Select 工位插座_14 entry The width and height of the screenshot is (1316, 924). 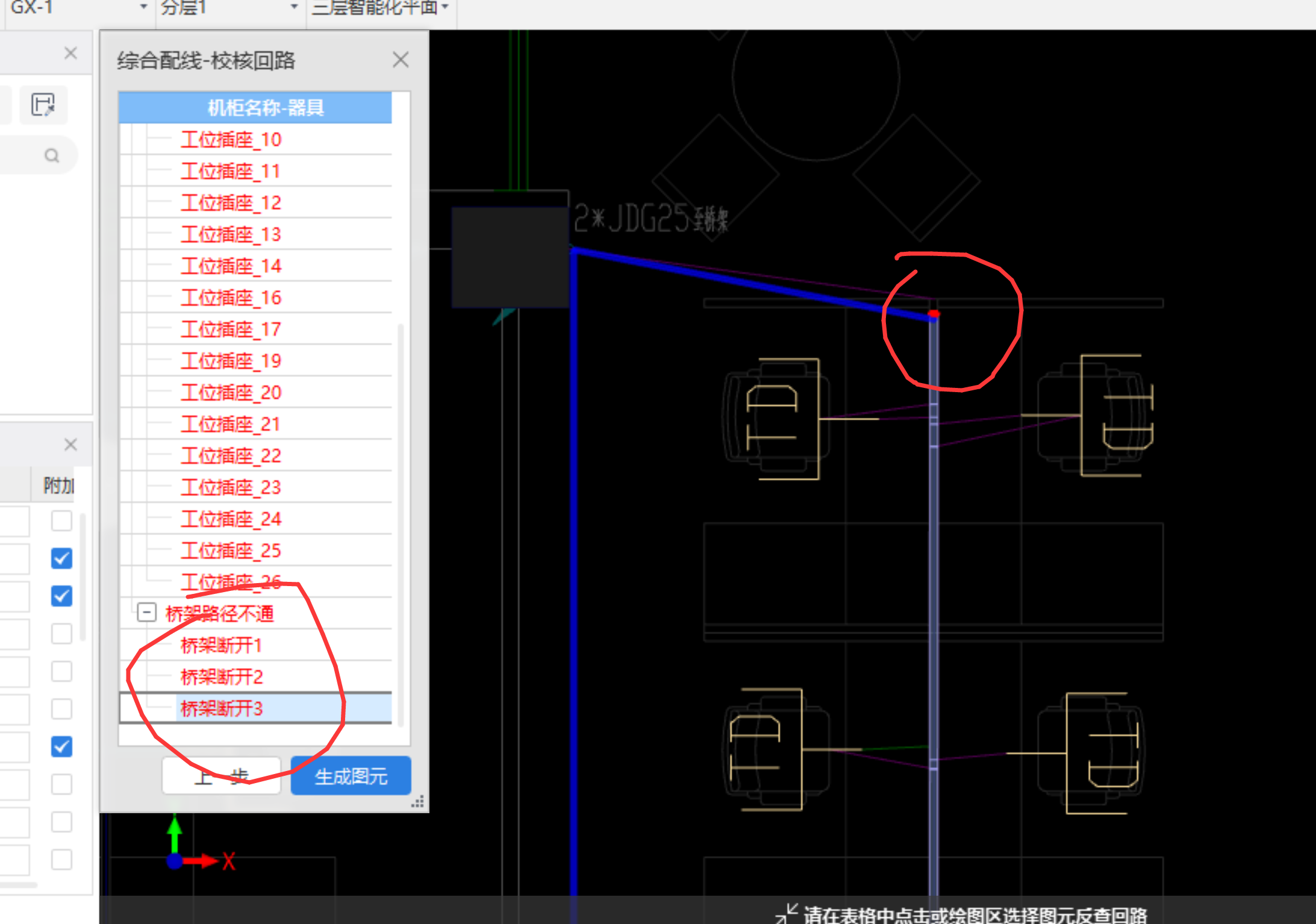point(231,266)
